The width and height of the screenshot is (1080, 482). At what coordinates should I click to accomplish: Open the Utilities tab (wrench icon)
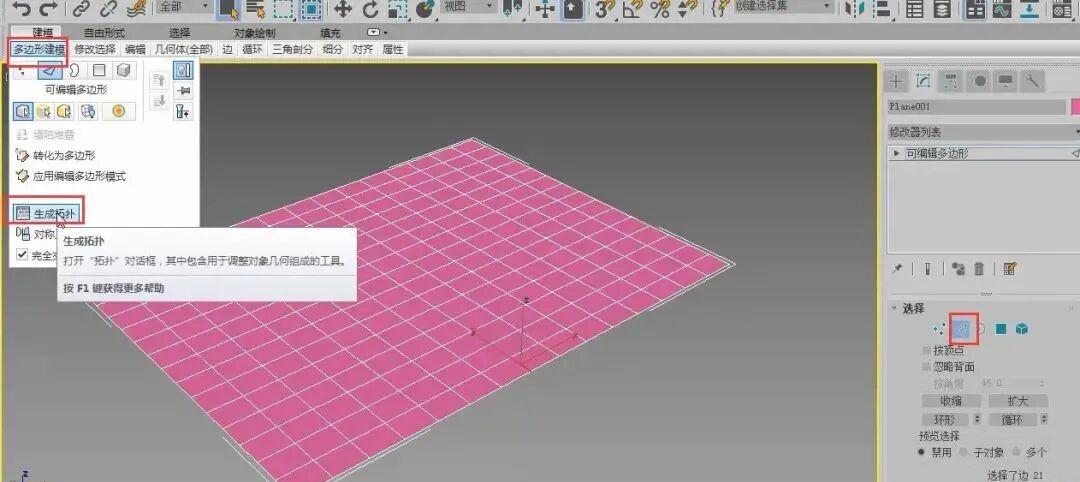coord(1032,81)
